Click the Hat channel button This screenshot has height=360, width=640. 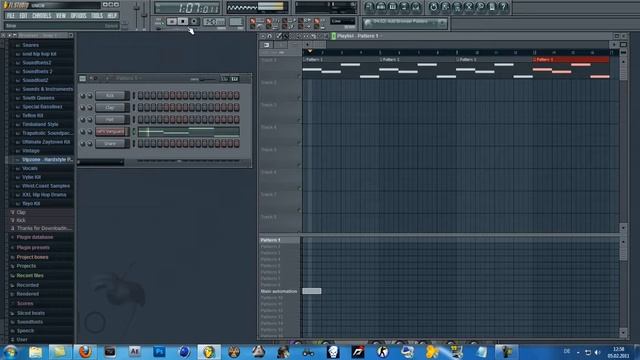point(110,119)
